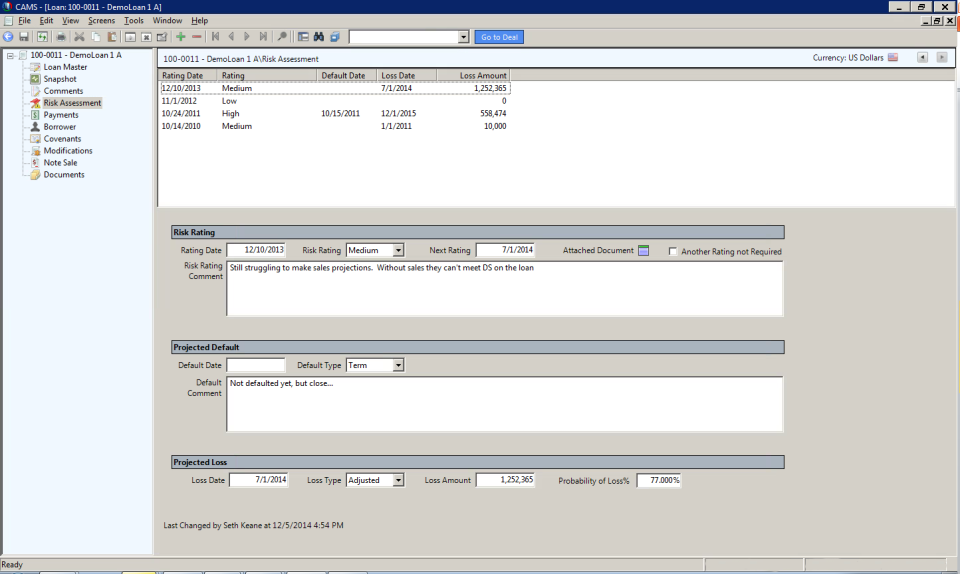This screenshot has width=960, height=574.
Task: Open the Tools menu
Action: (x=133, y=20)
